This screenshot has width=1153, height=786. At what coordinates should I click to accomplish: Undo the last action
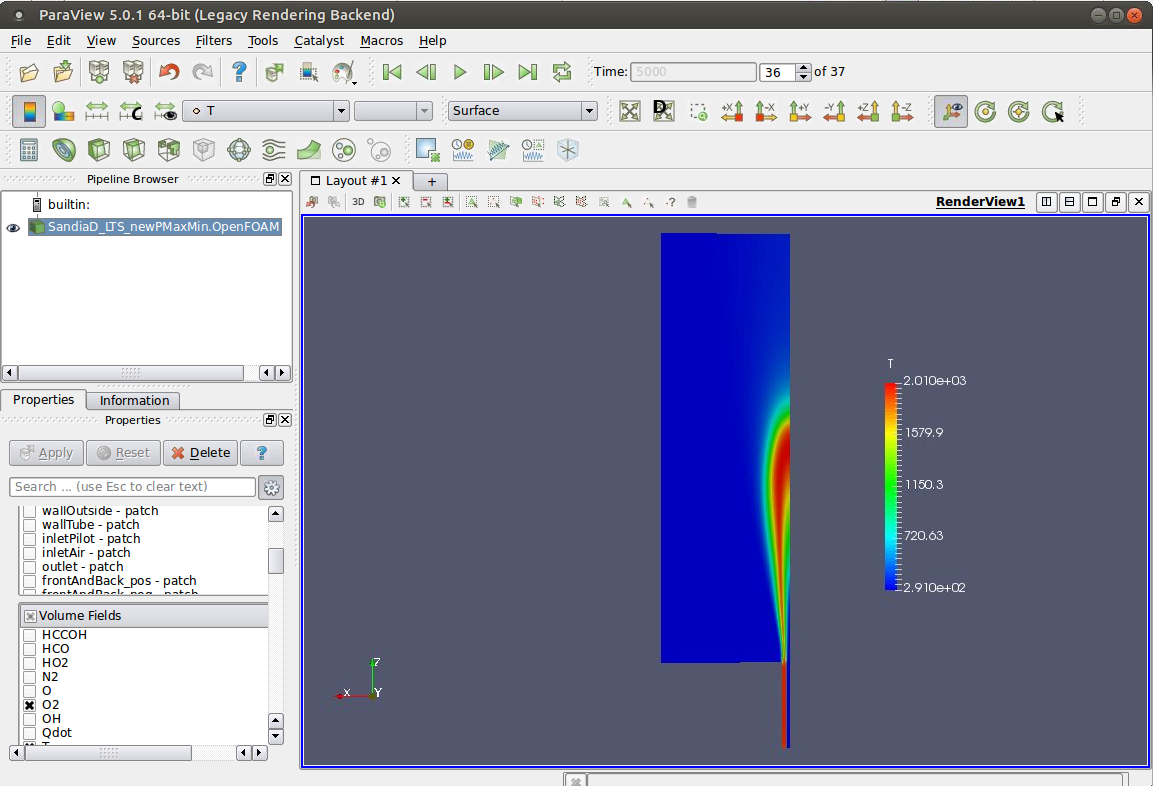coord(169,72)
